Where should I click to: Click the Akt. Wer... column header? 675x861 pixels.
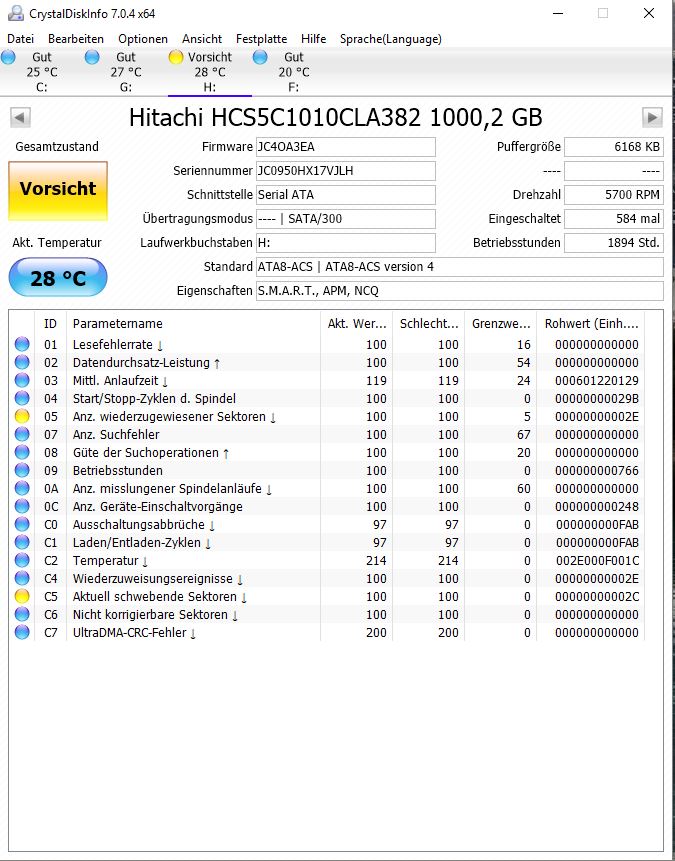tap(356, 323)
